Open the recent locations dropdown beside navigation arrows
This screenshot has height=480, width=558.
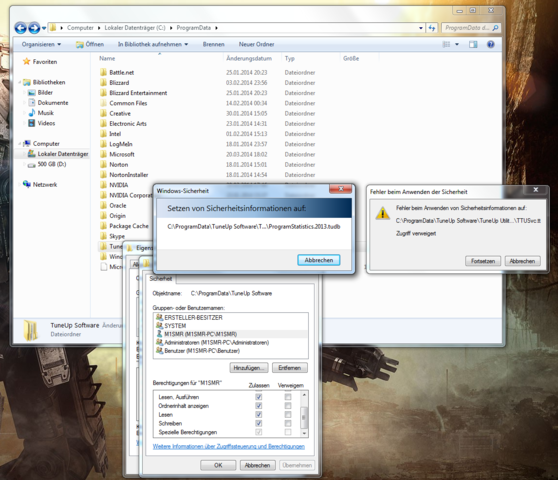[x=44, y=28]
